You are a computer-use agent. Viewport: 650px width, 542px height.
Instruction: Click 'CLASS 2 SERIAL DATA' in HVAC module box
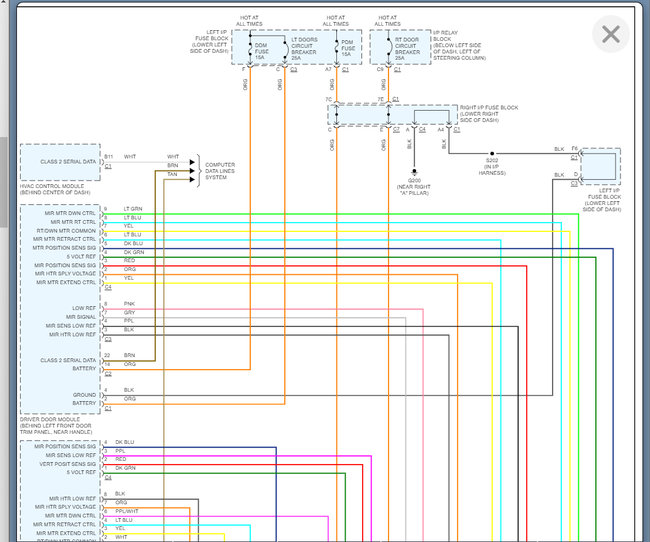[68, 162]
